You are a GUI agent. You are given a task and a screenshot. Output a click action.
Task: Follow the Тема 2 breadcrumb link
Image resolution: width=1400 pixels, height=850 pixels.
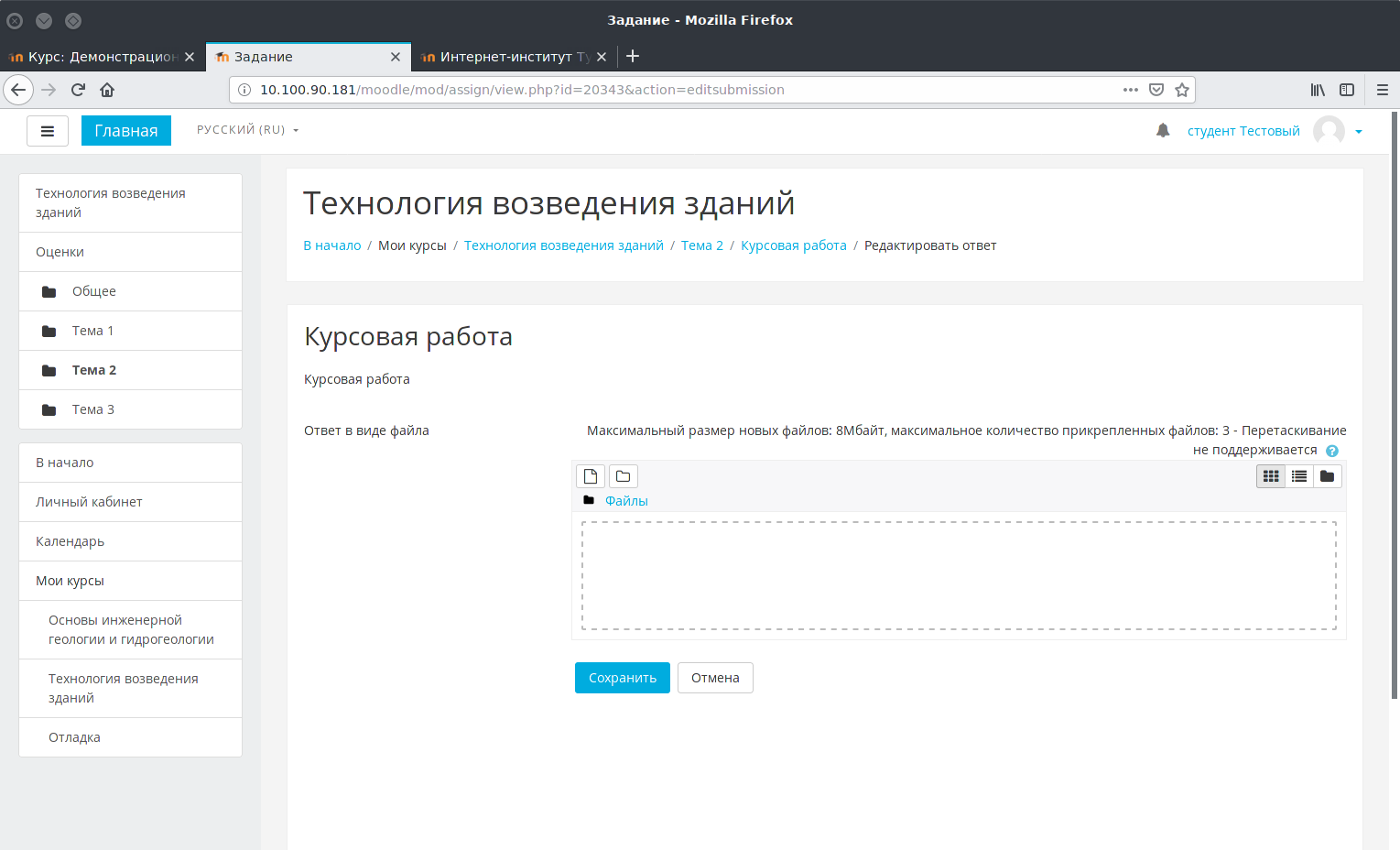[x=702, y=245]
